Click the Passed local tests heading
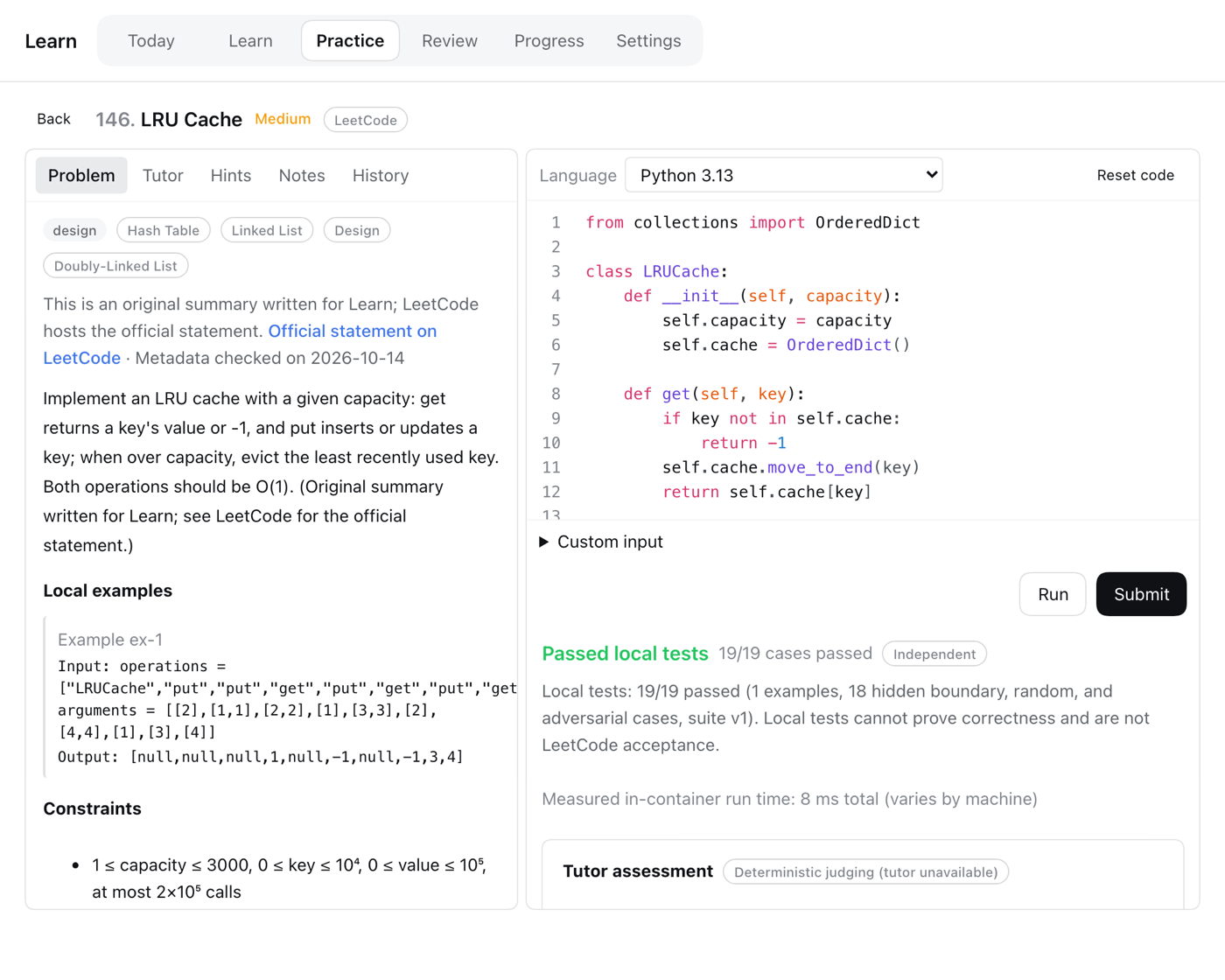 pyautogui.click(x=625, y=654)
